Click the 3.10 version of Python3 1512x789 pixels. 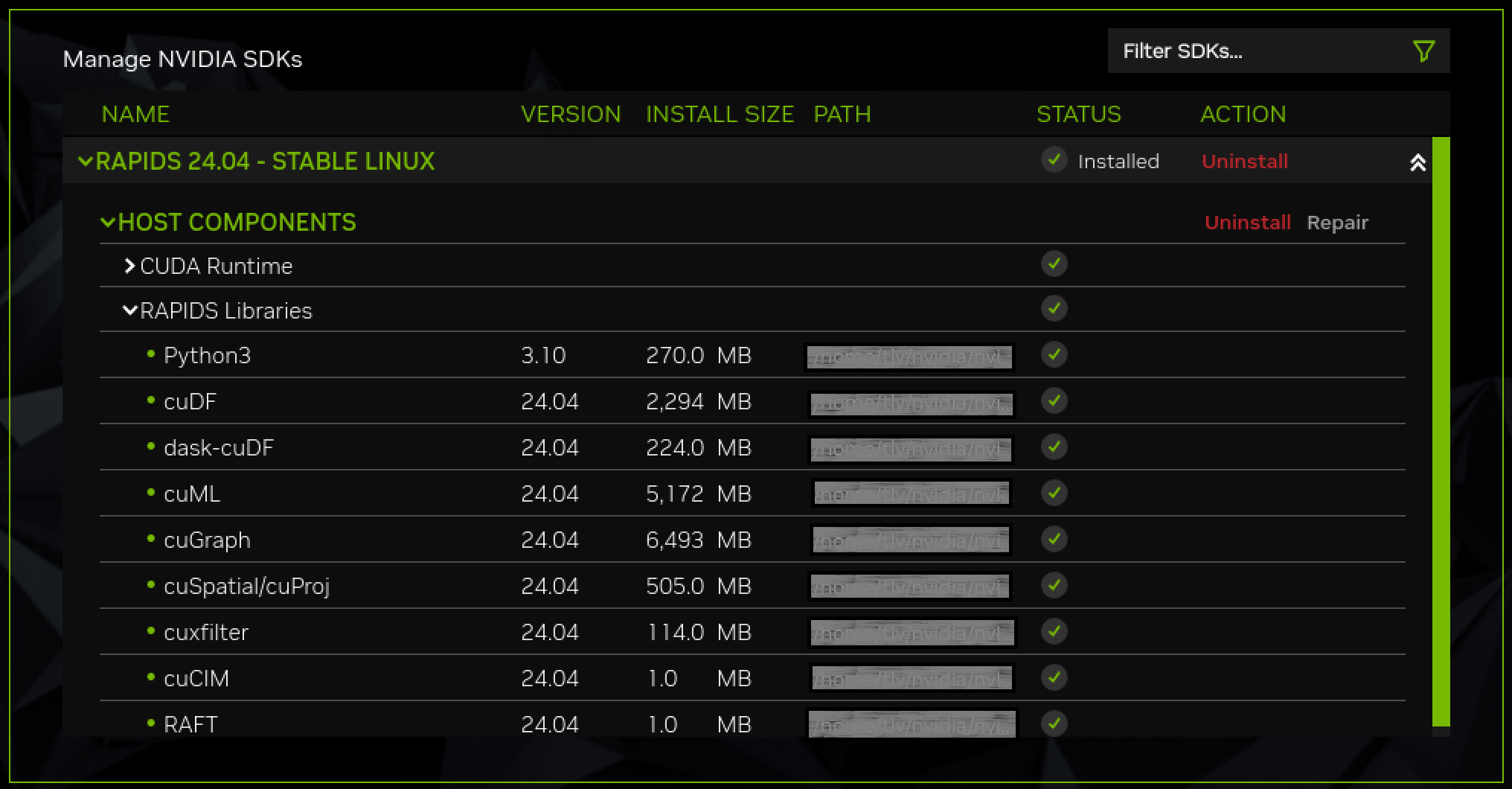point(543,356)
